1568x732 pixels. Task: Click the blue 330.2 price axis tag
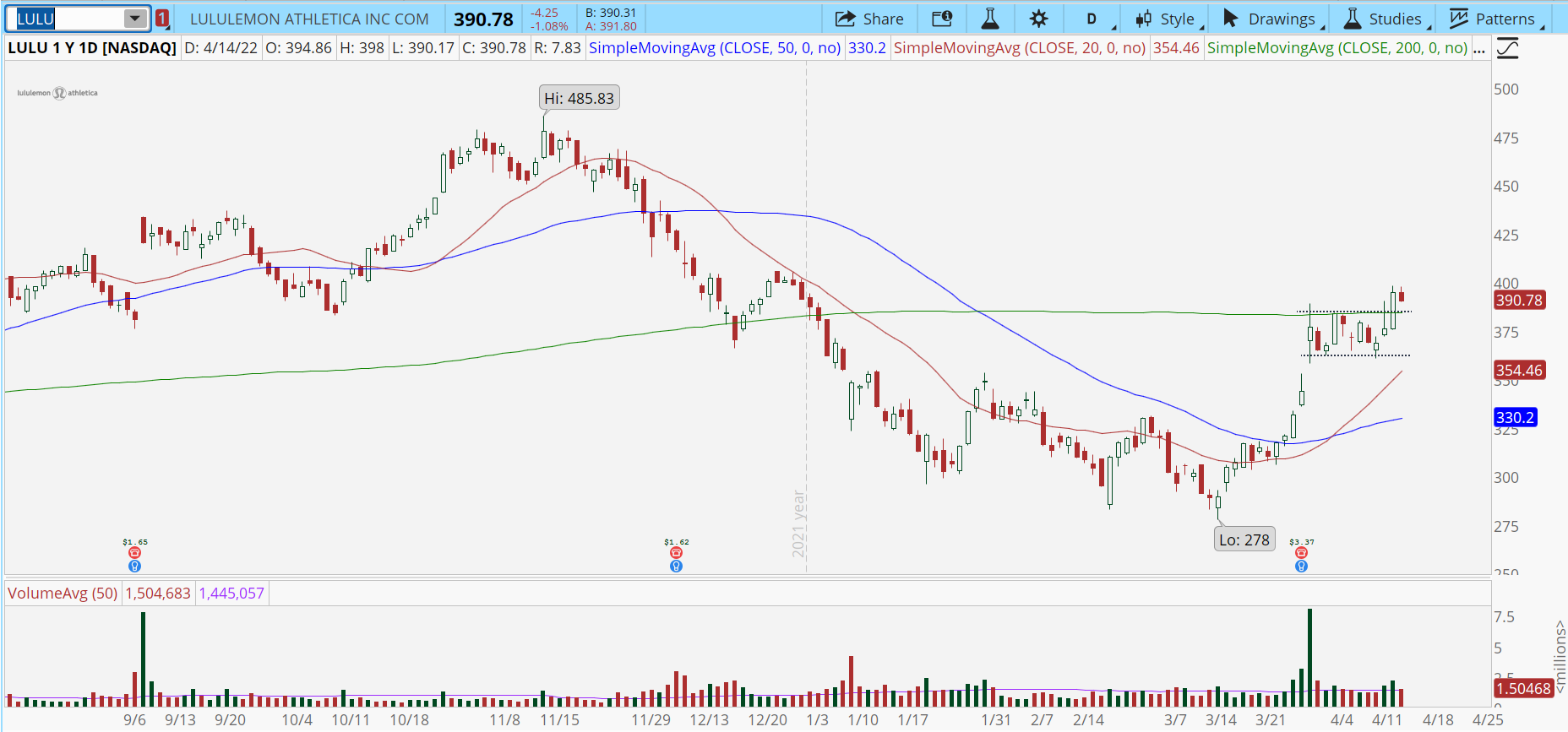point(1515,417)
